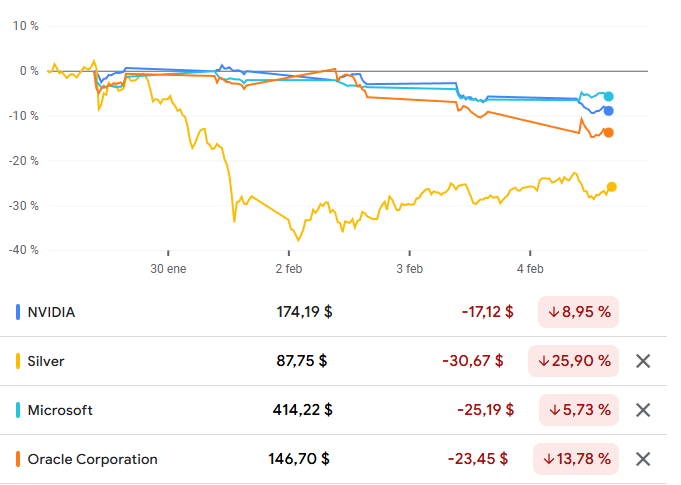Remove Silver from the comparison
Viewport: 681px width, 485px height.
[x=643, y=361]
